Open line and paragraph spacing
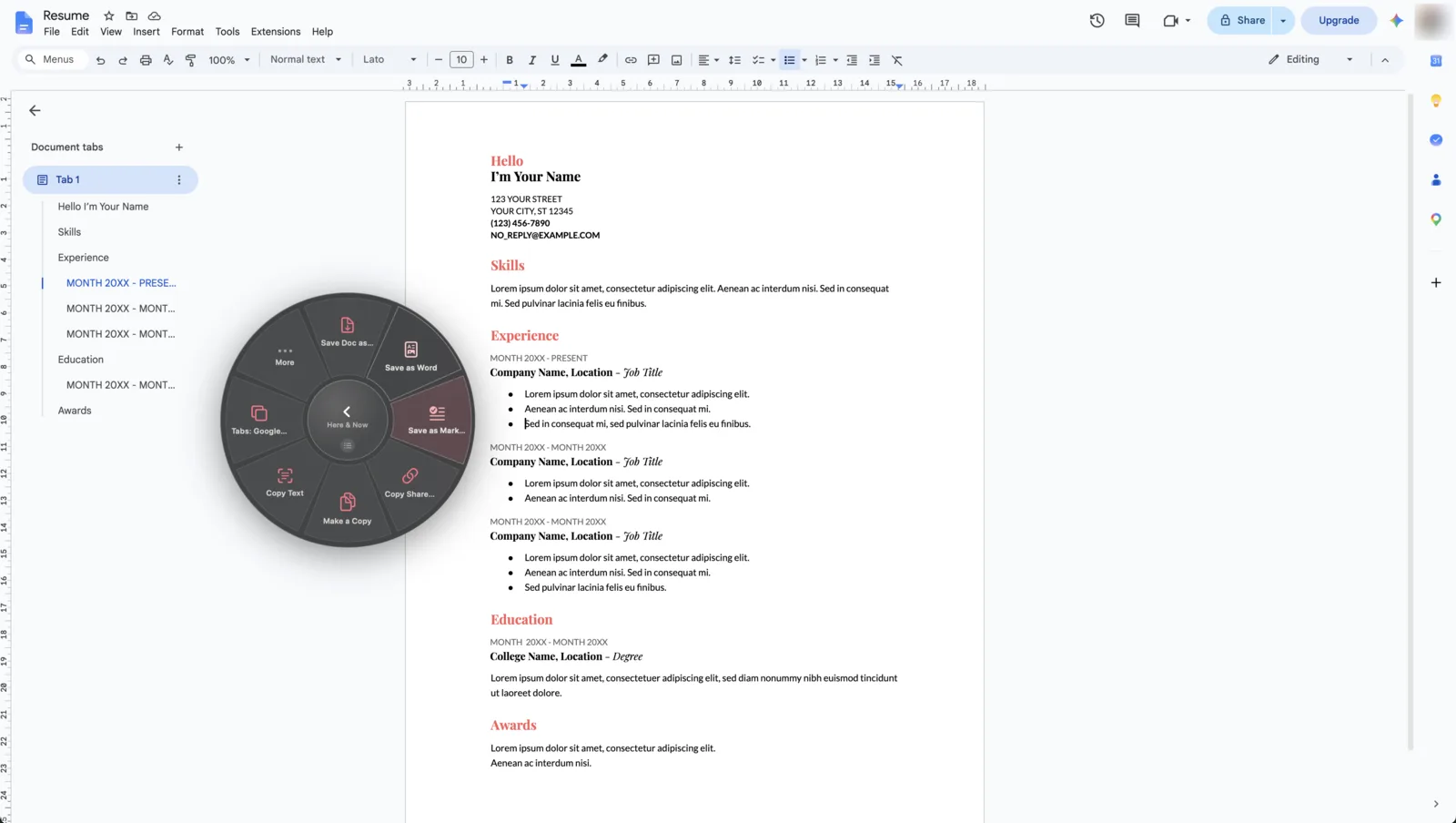1456x823 pixels. tap(734, 60)
